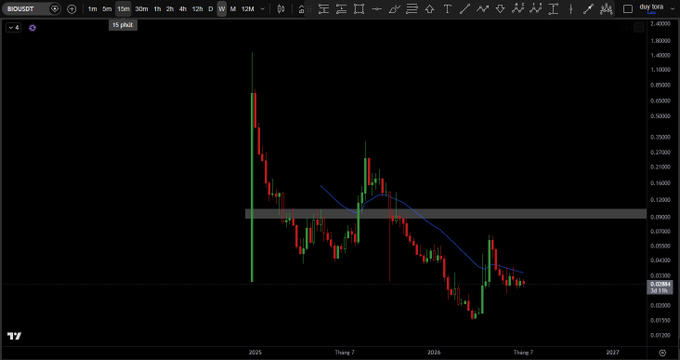Choose the 2h timeframe

click(170, 9)
